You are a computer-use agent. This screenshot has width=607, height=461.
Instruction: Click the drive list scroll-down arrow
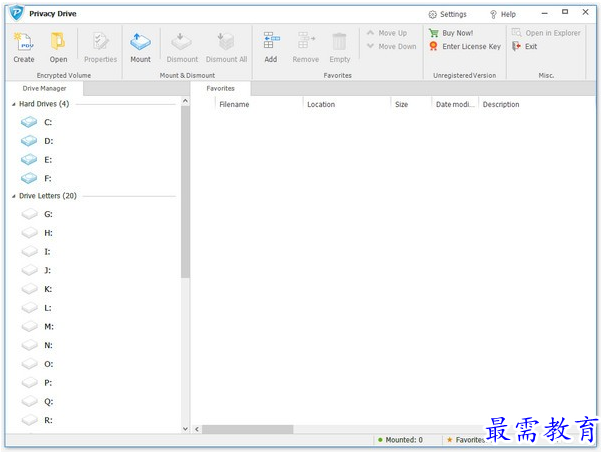(185, 428)
